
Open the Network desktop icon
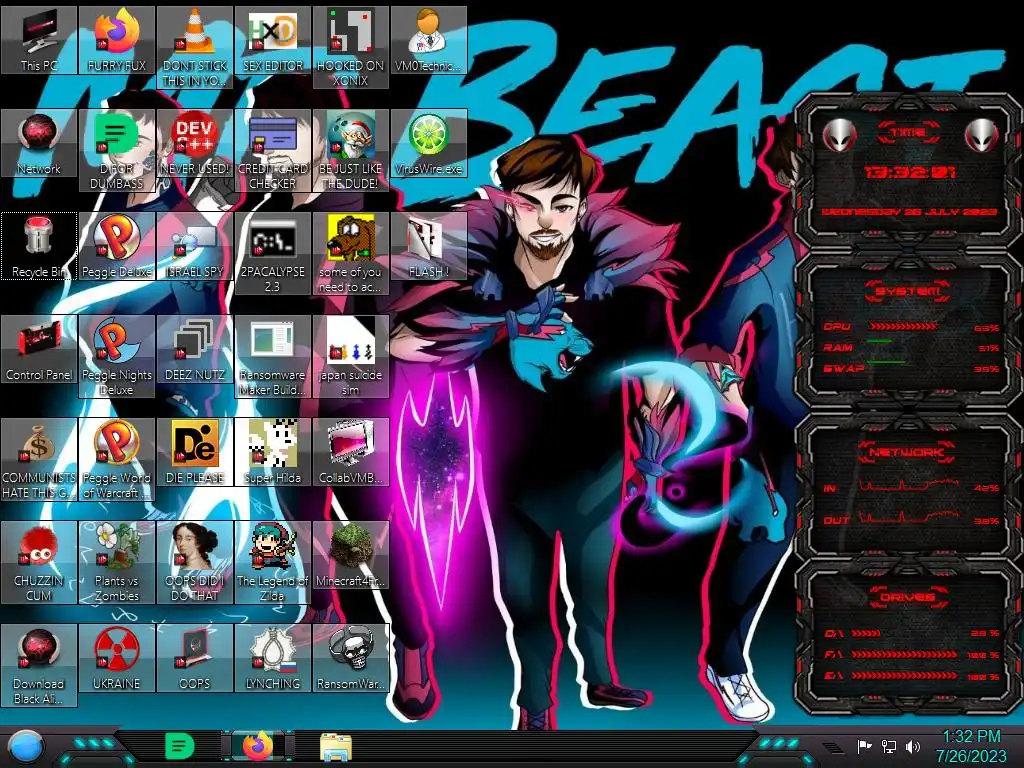pyautogui.click(x=39, y=143)
